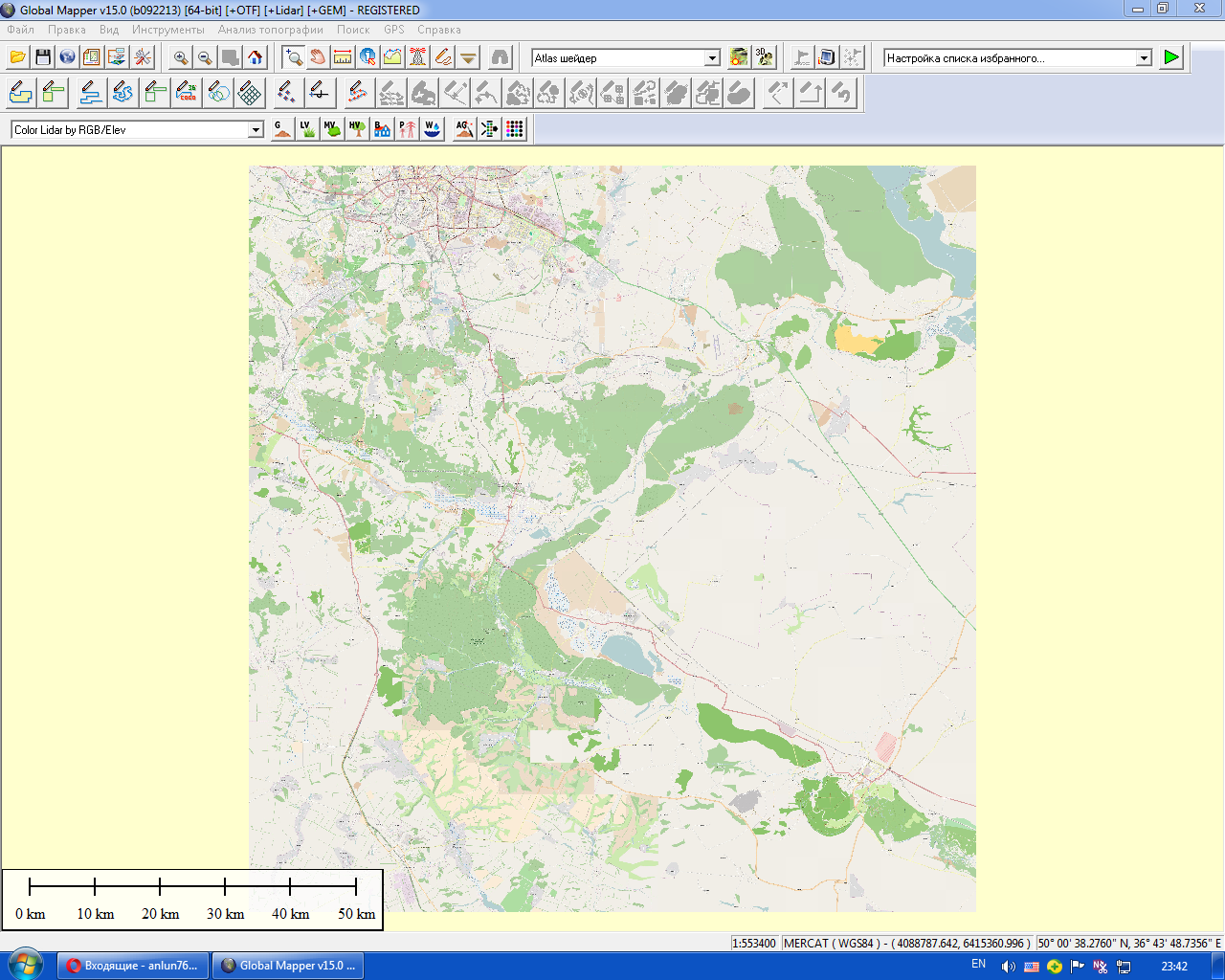The height and width of the screenshot is (980, 1225).
Task: Open the Файл menu
Action: tap(20, 30)
